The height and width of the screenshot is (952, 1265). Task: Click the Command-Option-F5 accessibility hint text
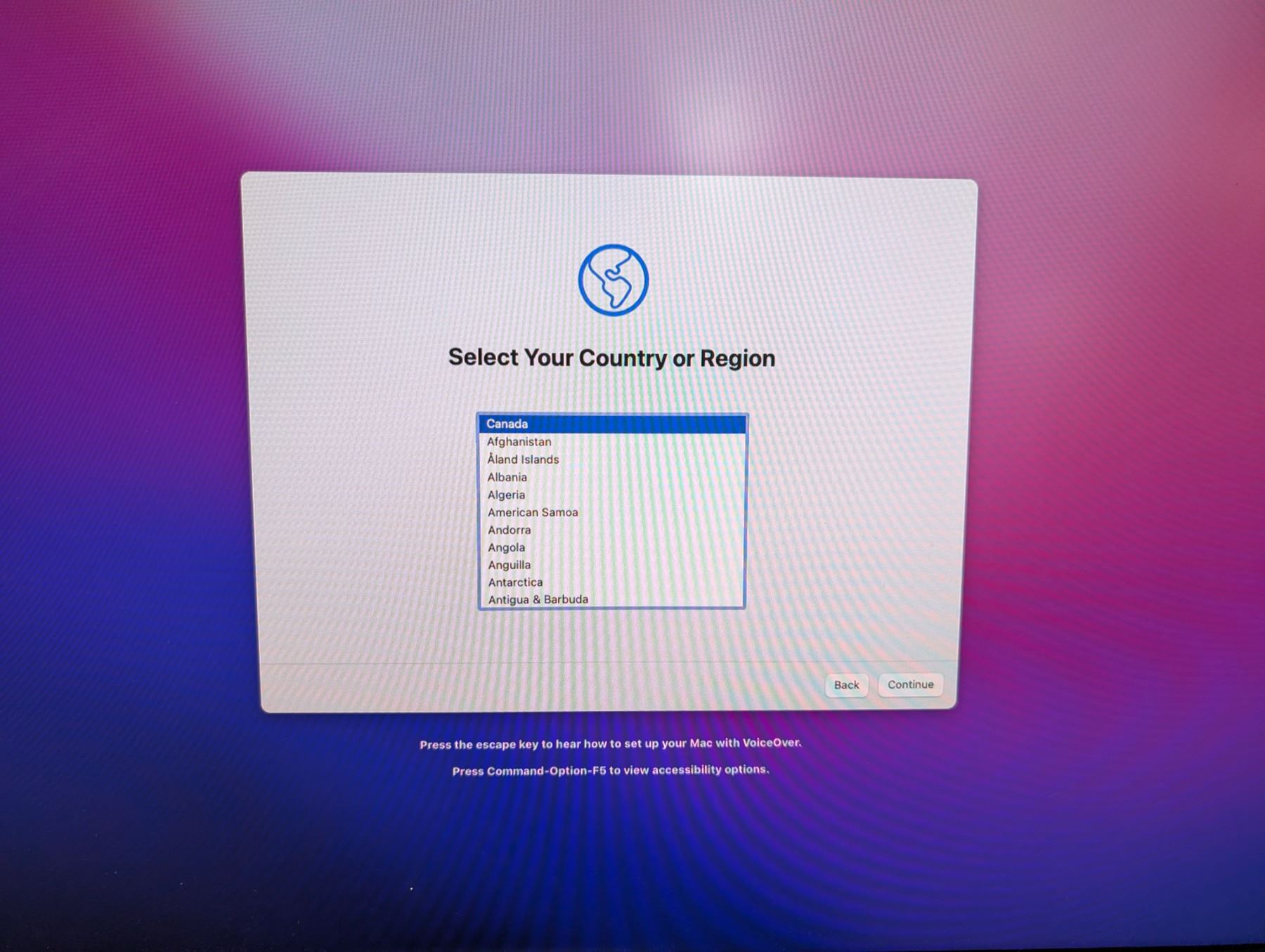click(x=610, y=770)
